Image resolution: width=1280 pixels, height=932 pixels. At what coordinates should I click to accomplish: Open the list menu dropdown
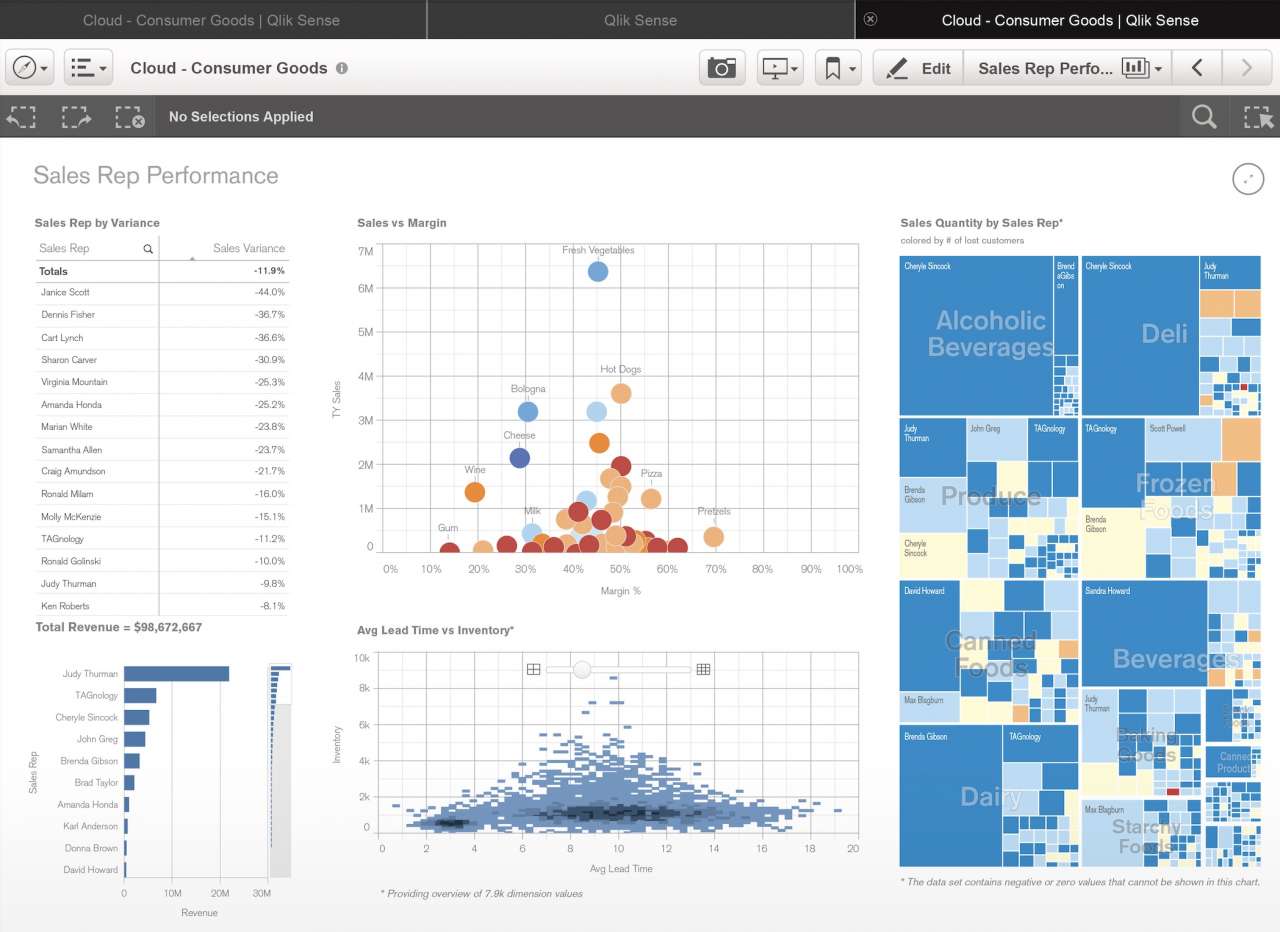(x=88, y=68)
